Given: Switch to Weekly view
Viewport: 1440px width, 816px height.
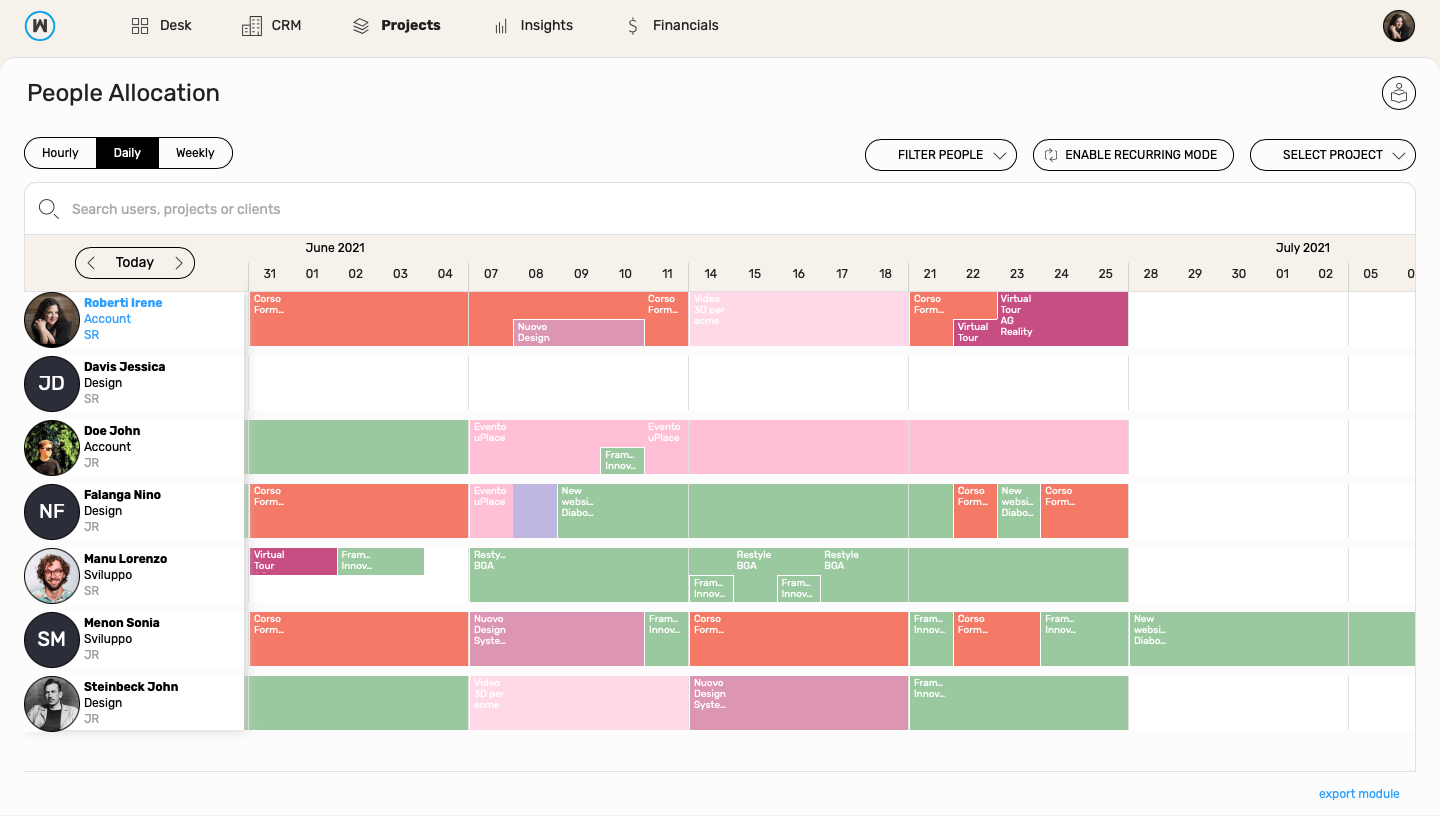Looking at the screenshot, I should 195,153.
